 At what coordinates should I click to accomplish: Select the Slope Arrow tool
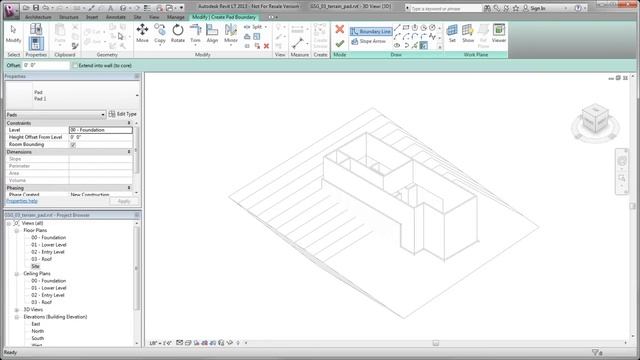pyautogui.click(x=368, y=41)
